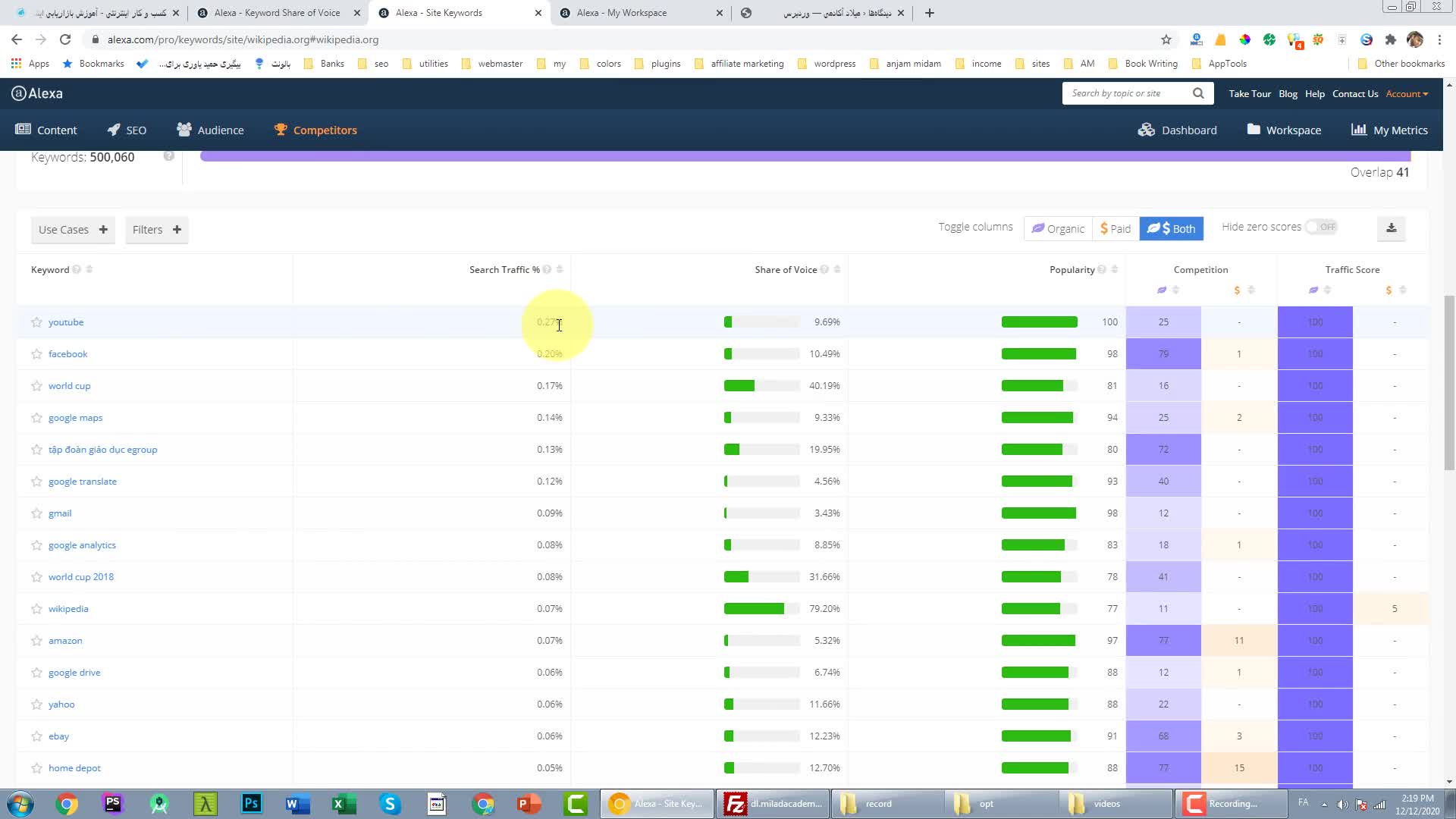1456x819 pixels.
Task: Select the Organic columns toggle
Action: coord(1059,228)
